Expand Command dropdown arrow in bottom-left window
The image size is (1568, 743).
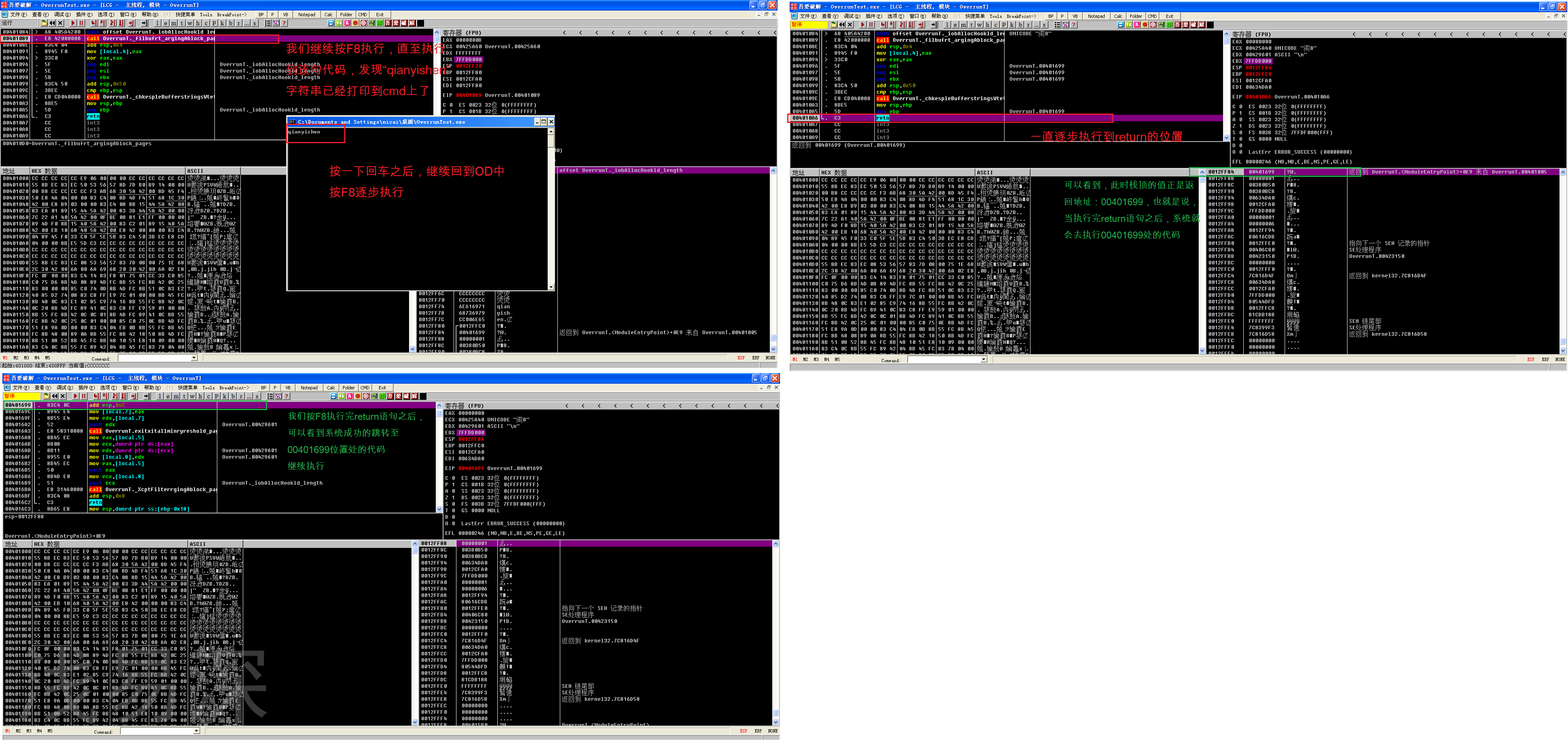coord(197,731)
